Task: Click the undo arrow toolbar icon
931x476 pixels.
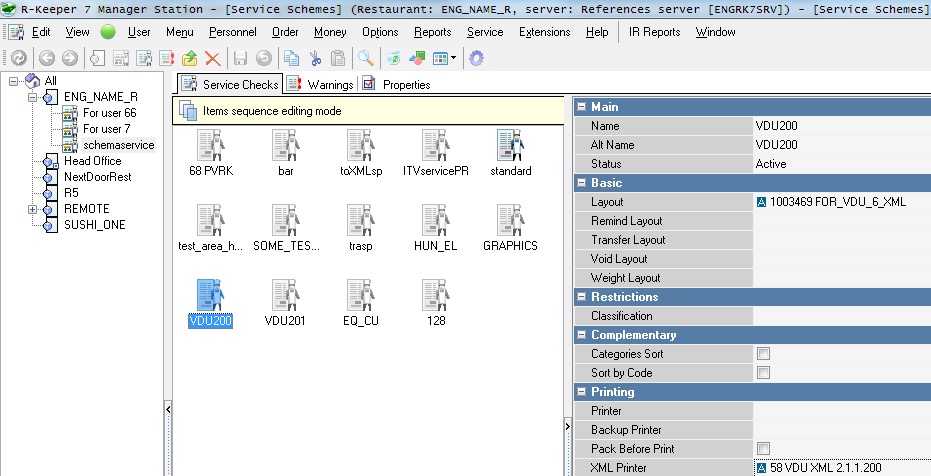Action: (264, 58)
